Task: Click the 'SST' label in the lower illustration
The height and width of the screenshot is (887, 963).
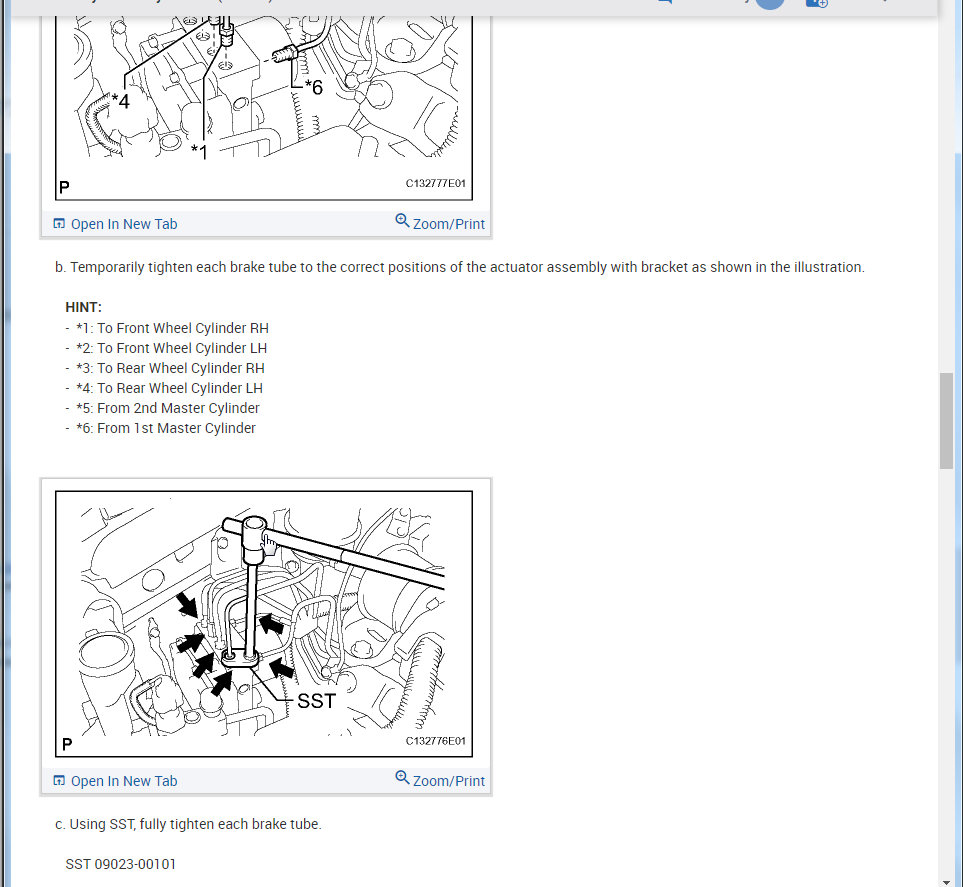Action: coord(316,701)
